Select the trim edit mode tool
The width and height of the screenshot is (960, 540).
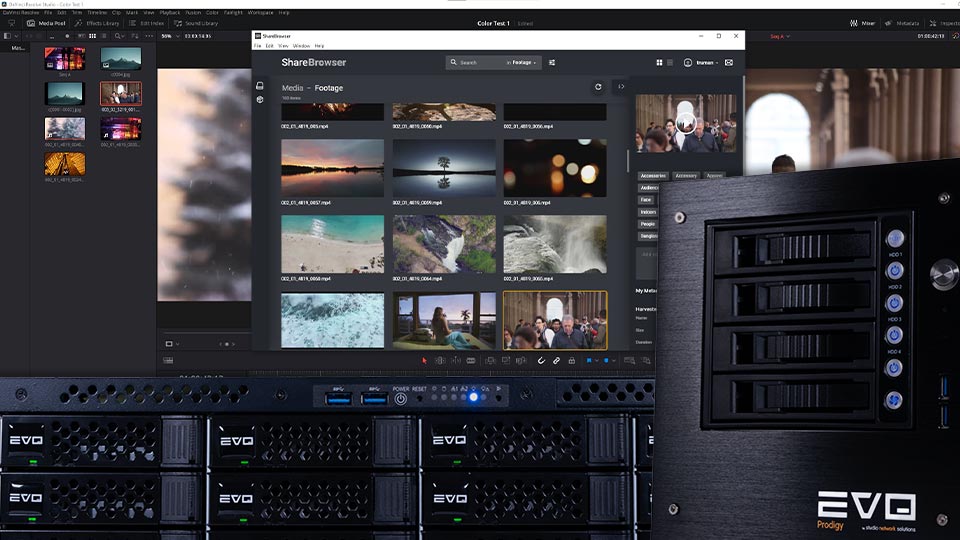440,361
